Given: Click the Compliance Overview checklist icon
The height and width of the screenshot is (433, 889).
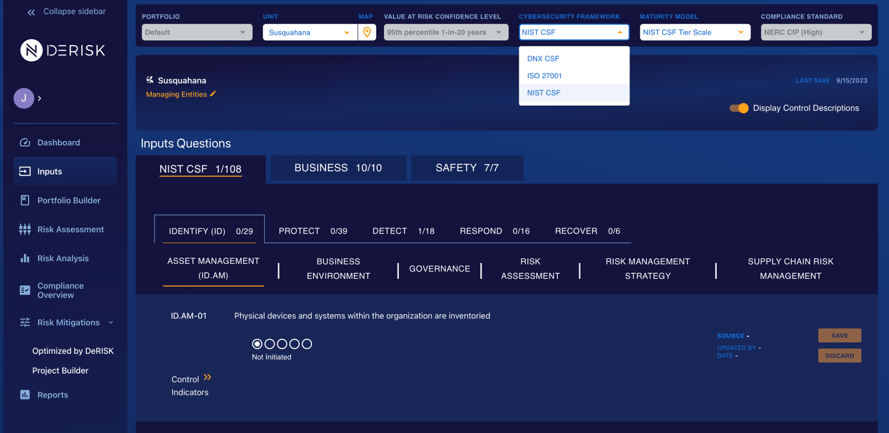Looking at the screenshot, I should pyautogui.click(x=24, y=290).
